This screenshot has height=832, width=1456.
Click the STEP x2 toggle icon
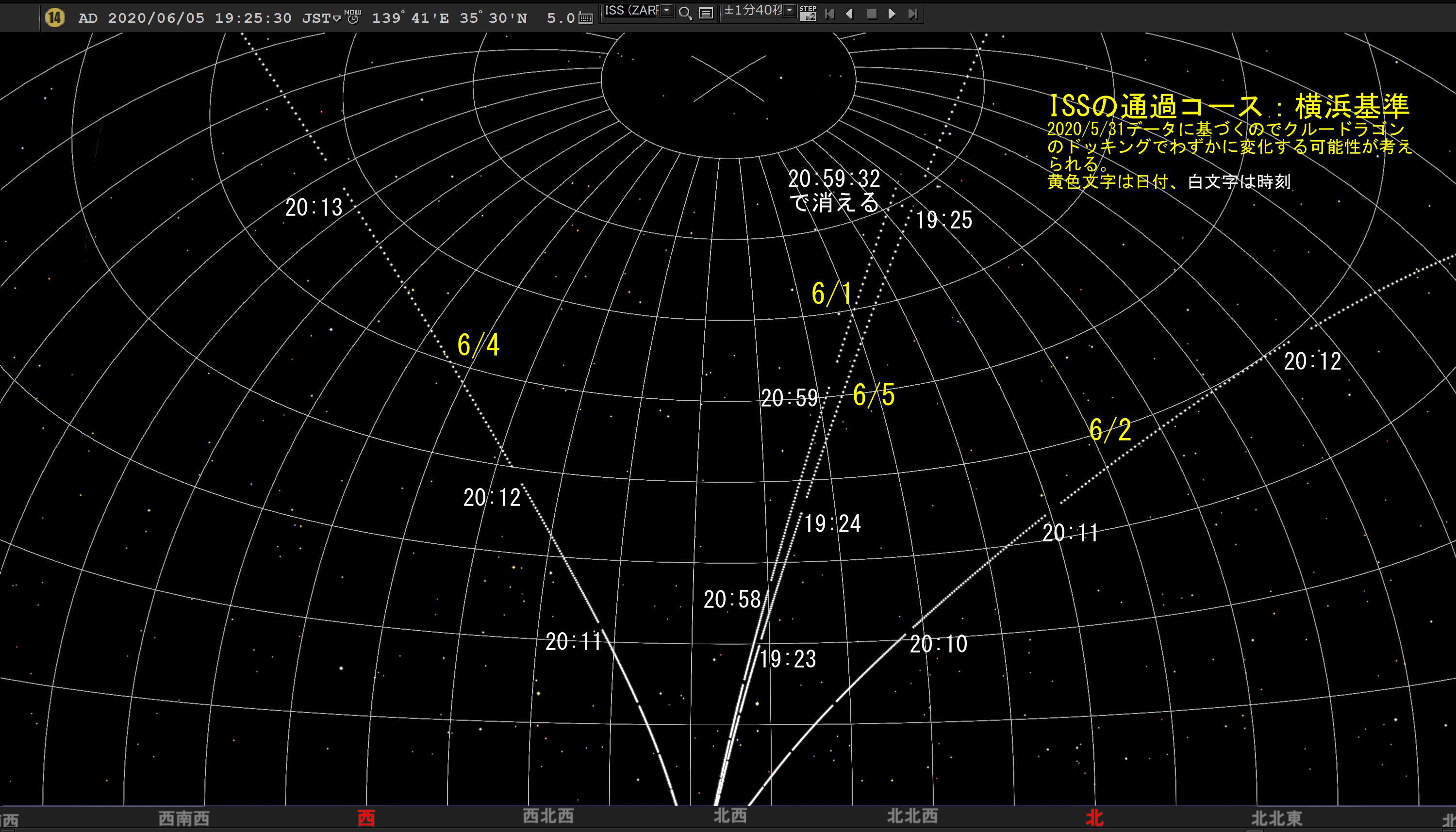click(808, 13)
